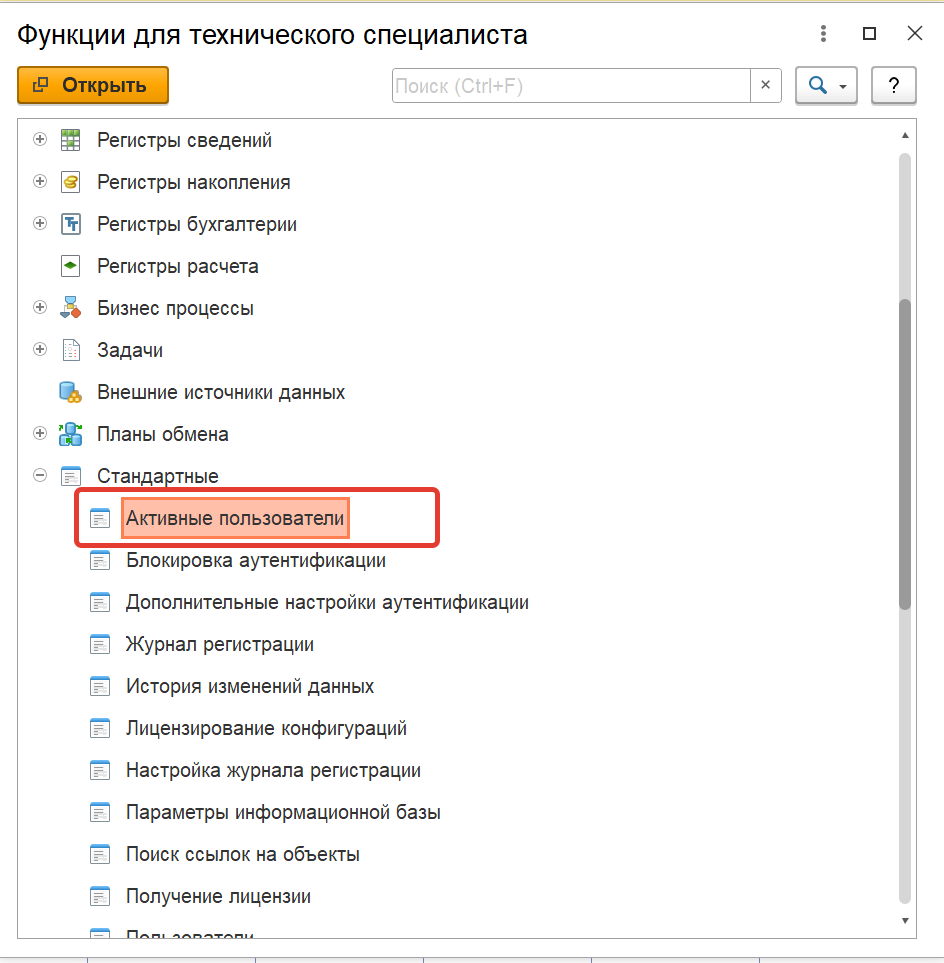Click the Бизнес процессы icon

(x=71, y=308)
